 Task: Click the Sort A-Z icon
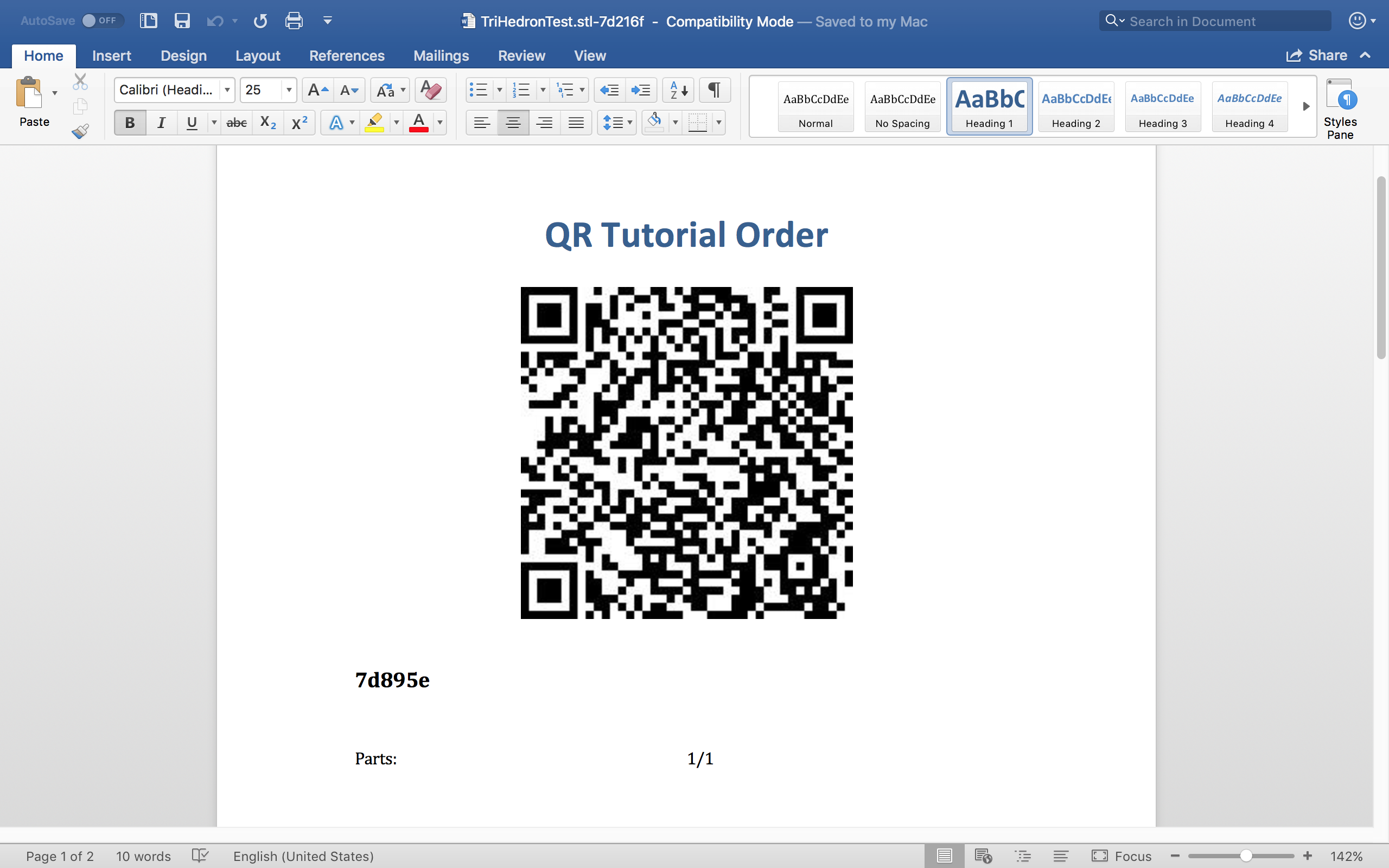678,90
